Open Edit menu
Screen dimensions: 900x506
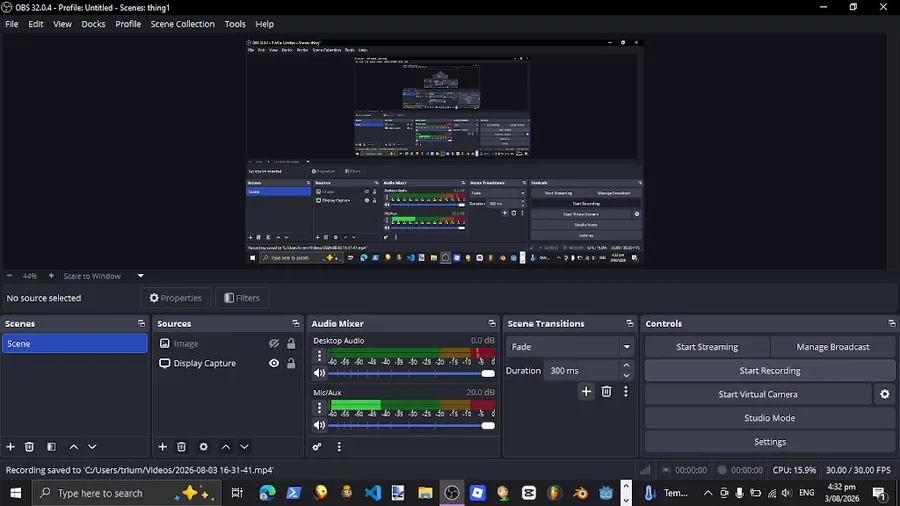[36, 24]
